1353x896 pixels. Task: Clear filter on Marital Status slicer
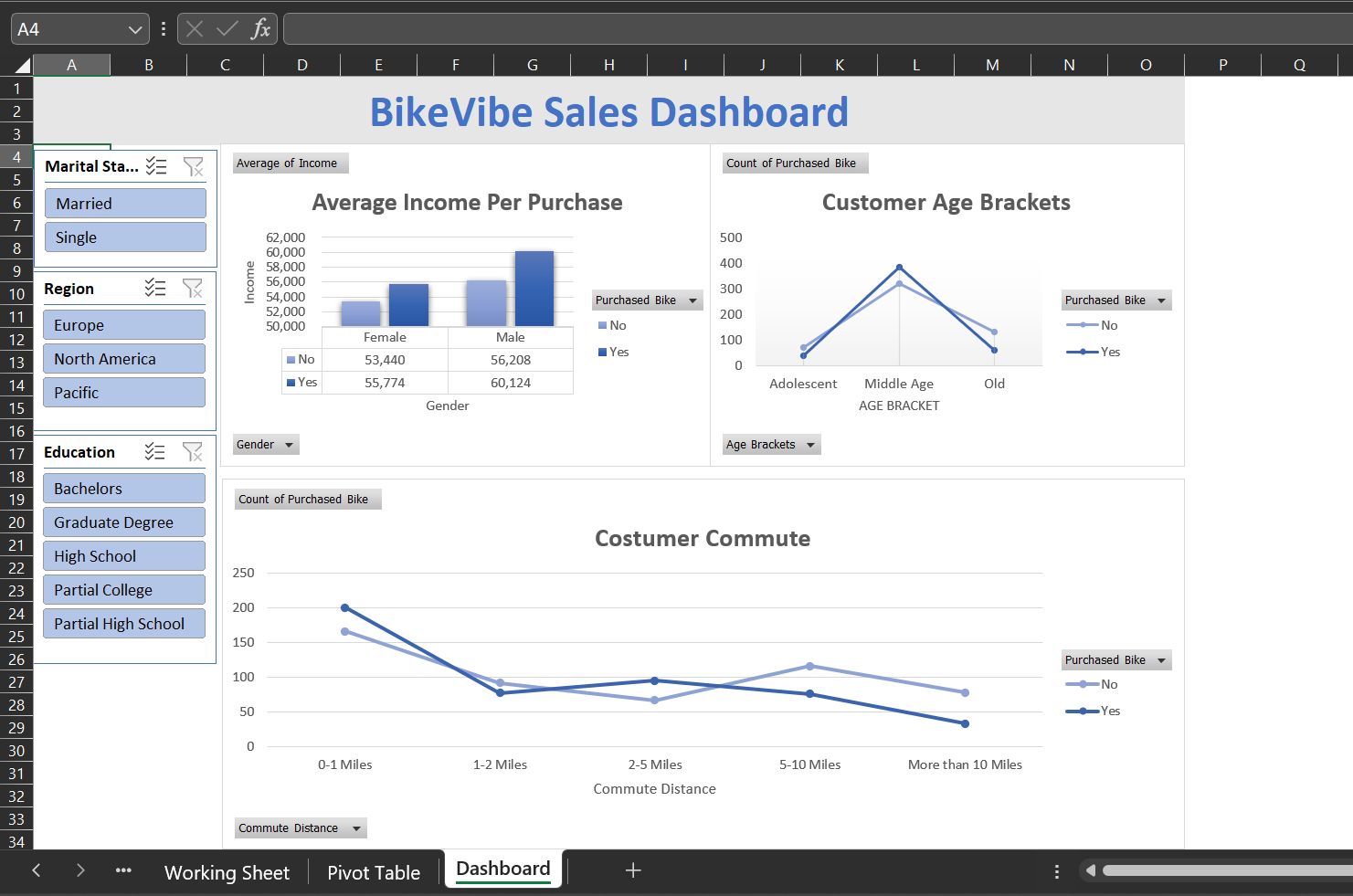coord(193,166)
